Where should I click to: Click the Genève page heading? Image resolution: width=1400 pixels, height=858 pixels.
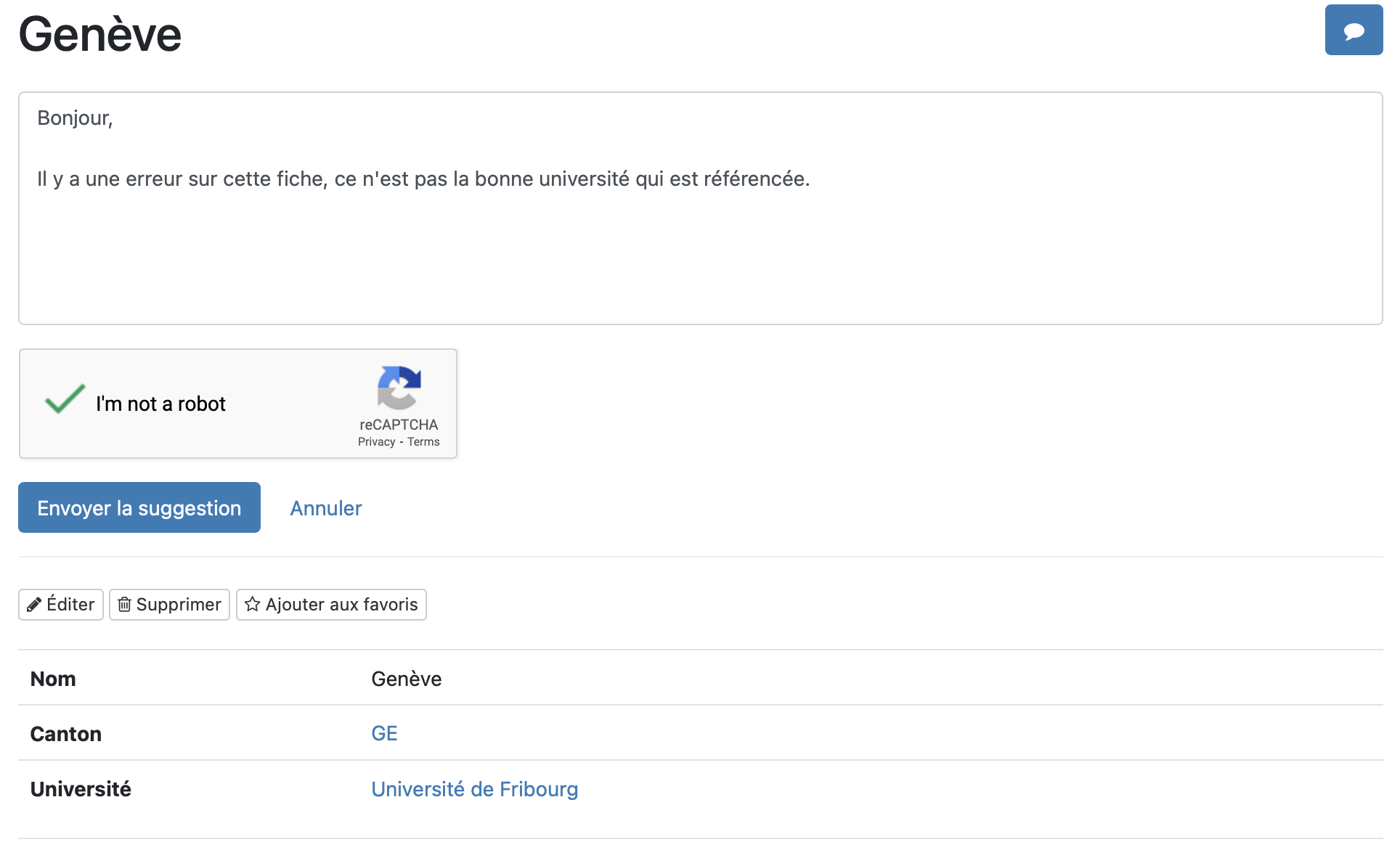coord(100,35)
